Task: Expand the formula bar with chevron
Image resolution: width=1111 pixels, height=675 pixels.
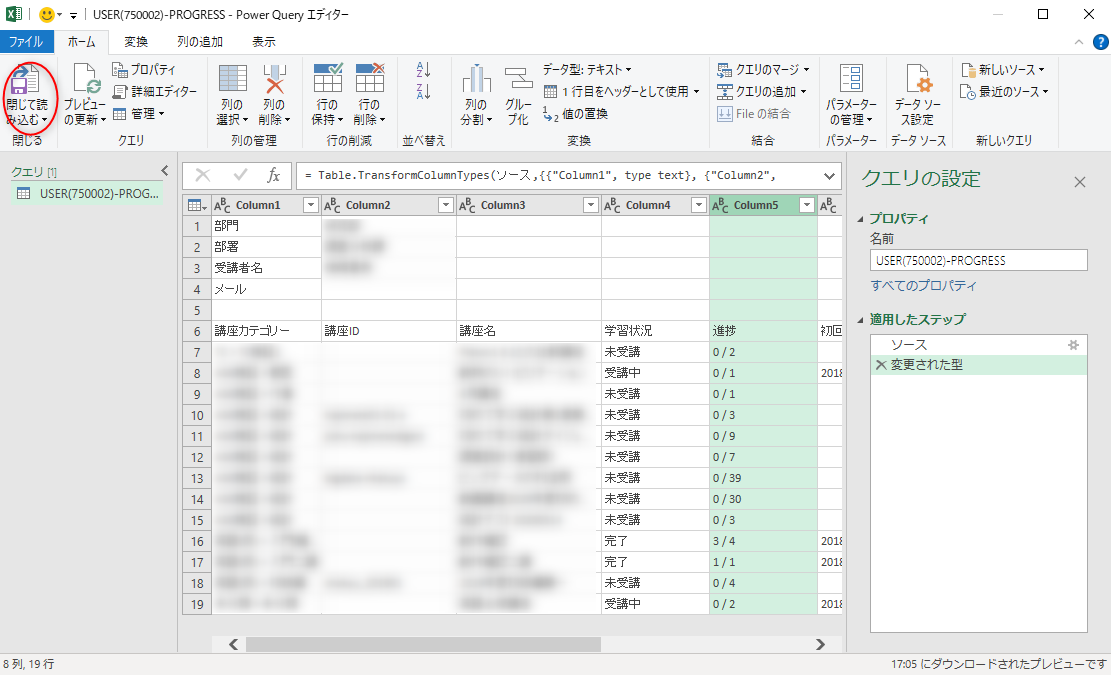Action: 829,176
